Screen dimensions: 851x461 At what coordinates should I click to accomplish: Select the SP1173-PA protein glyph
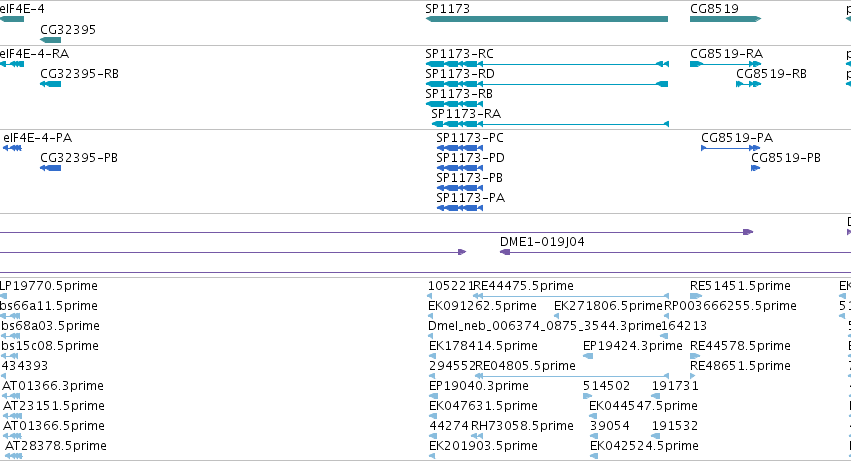click(460, 207)
